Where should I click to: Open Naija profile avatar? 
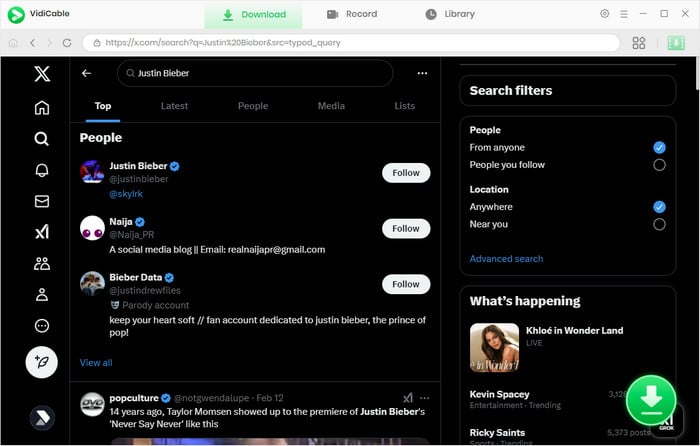point(92,228)
